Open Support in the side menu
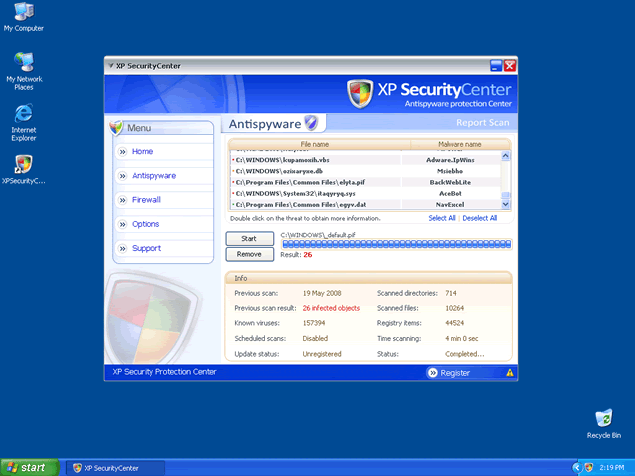Screen dimensions: 635x476 pos(146,248)
